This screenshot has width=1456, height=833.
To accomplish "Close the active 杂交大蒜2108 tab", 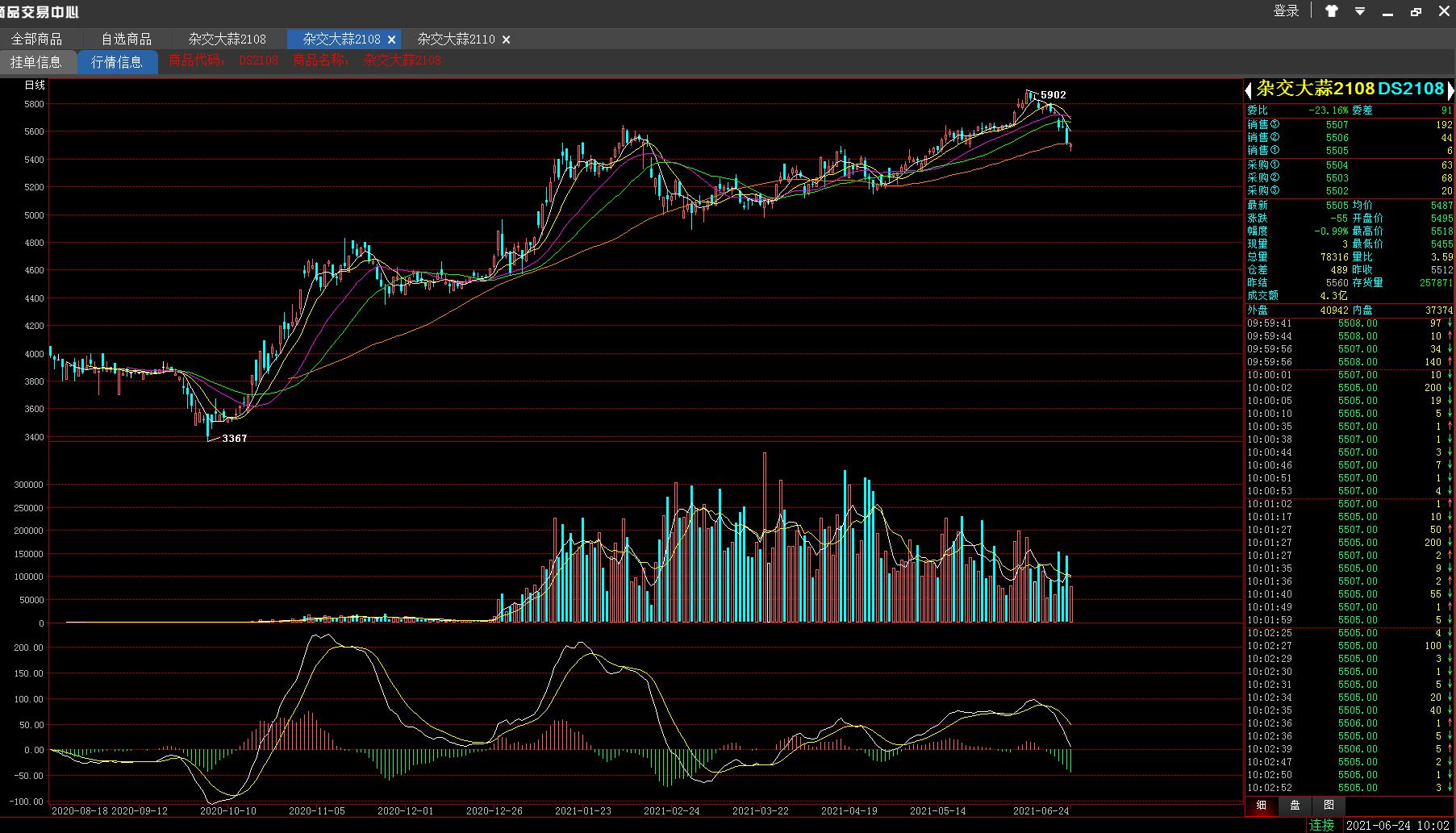I will 392,40.
